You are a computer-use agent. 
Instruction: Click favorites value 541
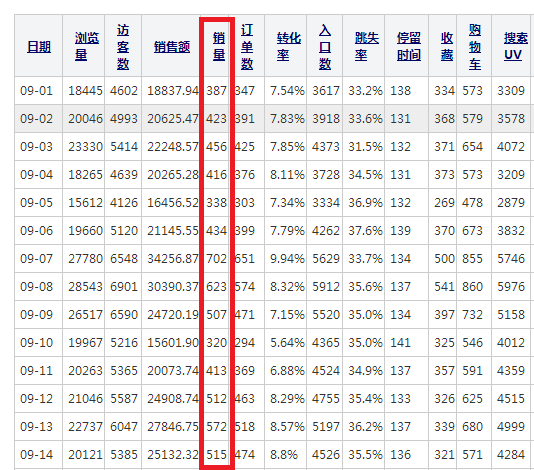(x=444, y=286)
